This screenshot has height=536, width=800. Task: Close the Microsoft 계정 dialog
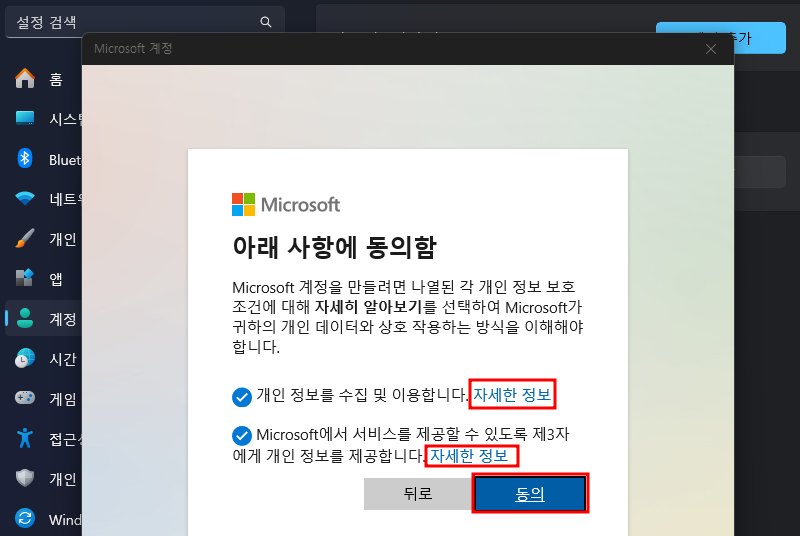tap(711, 49)
